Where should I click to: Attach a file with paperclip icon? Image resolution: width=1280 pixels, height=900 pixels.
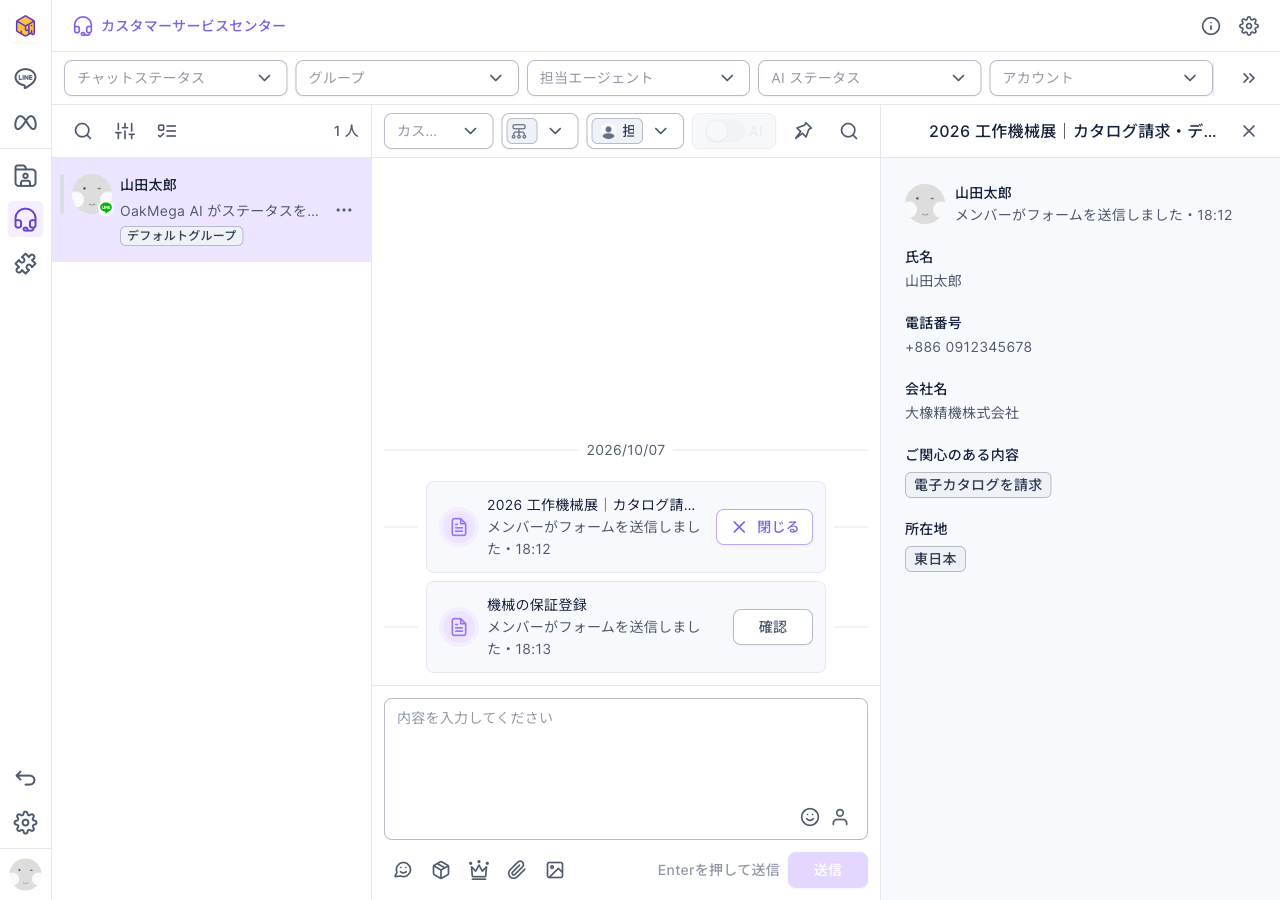517,870
